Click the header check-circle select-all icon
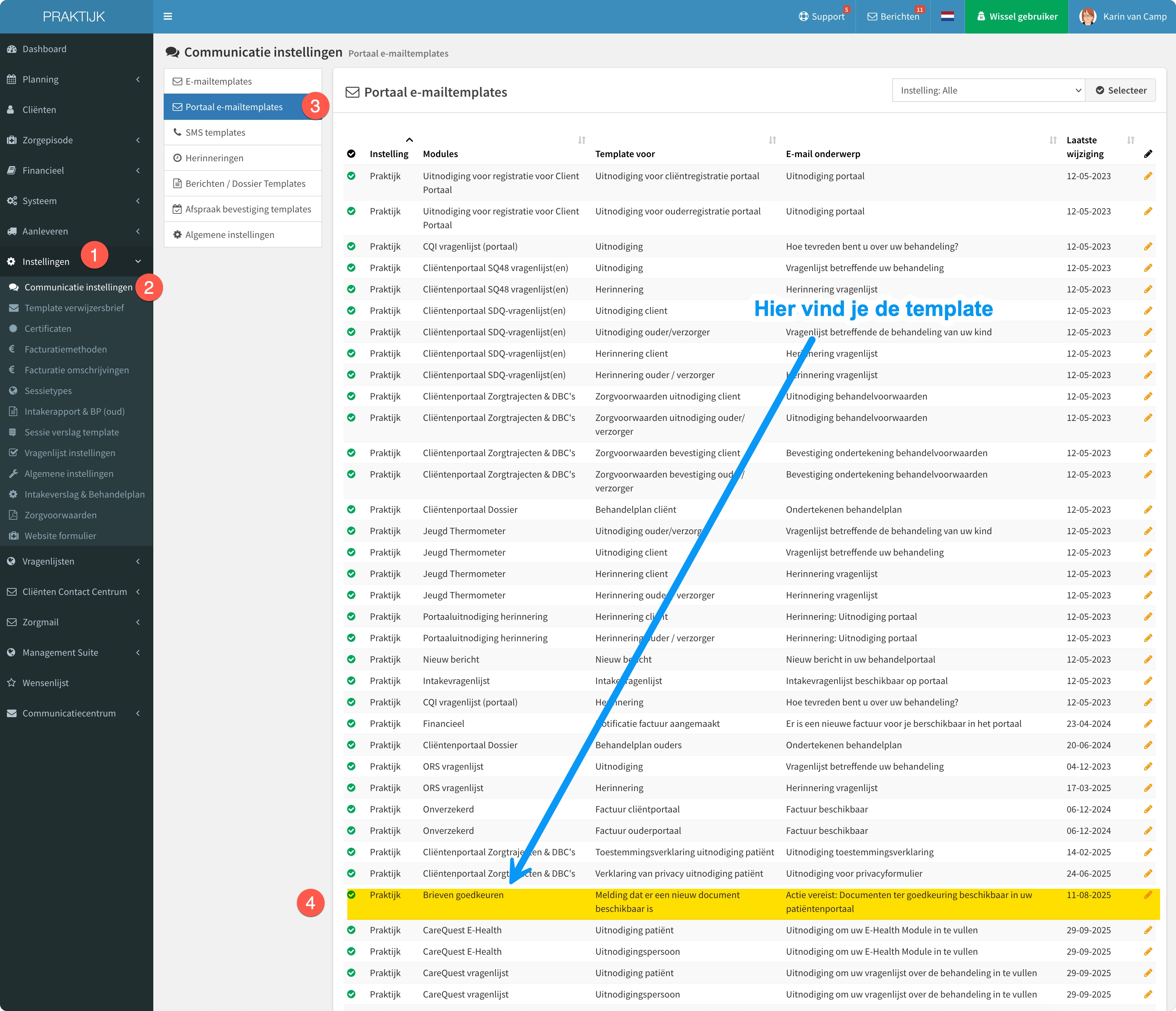Image resolution: width=1176 pixels, height=1011 pixels. (351, 154)
